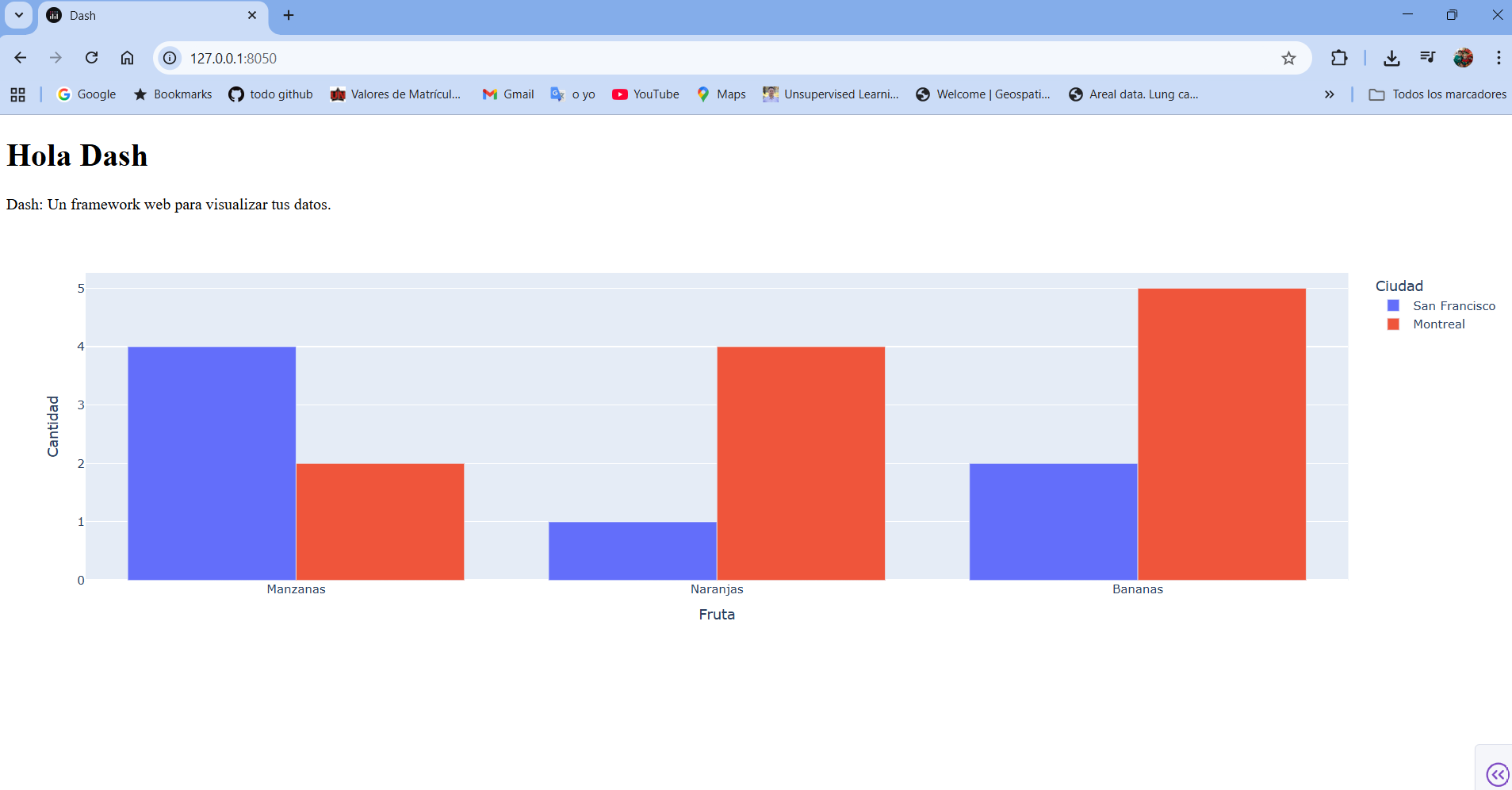Click the address bar showing 127.0.0.1:8050
Viewport: 1512px width, 790px height.
[714, 58]
